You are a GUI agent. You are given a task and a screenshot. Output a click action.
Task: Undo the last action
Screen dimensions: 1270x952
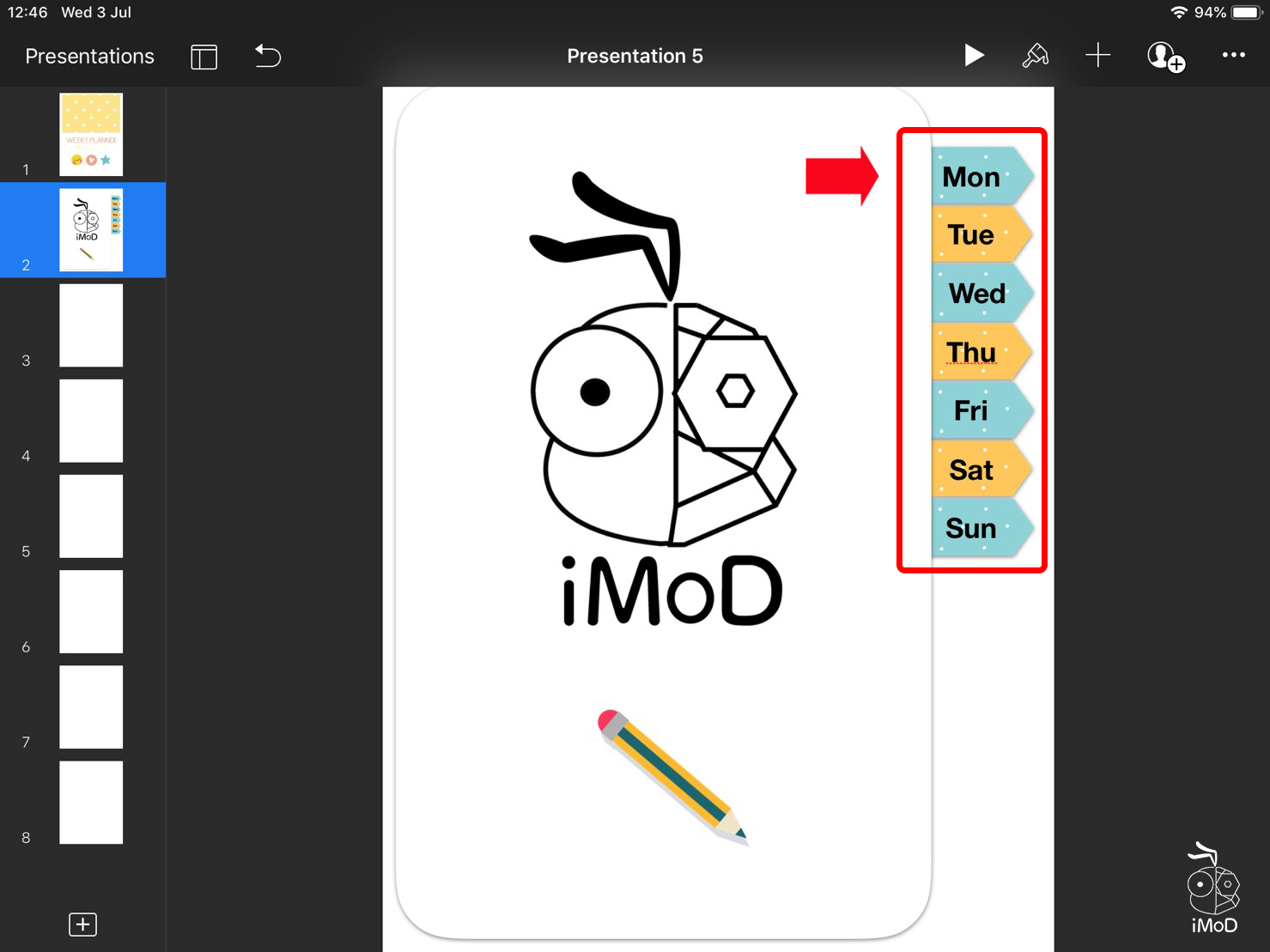[268, 57]
